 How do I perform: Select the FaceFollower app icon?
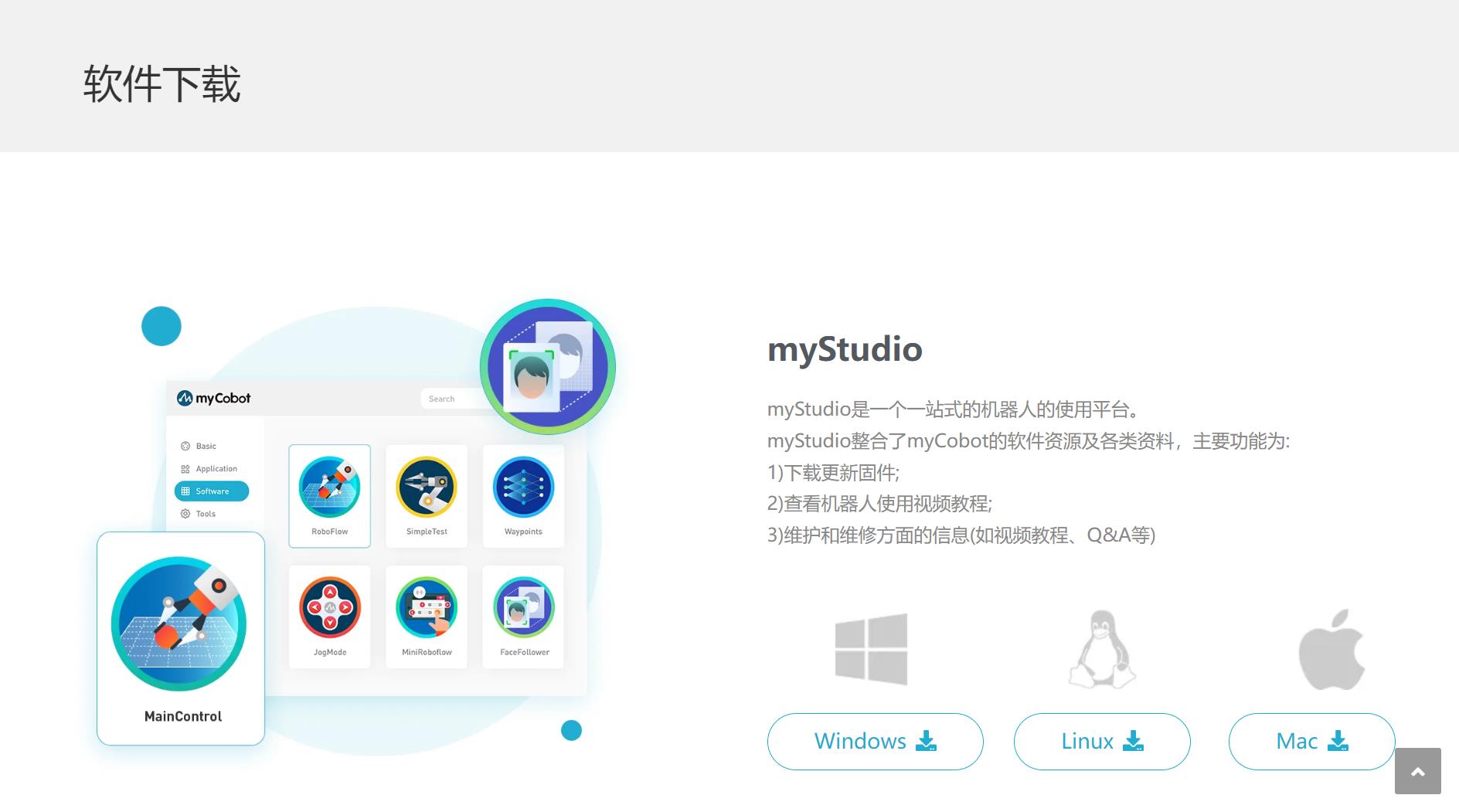click(523, 607)
